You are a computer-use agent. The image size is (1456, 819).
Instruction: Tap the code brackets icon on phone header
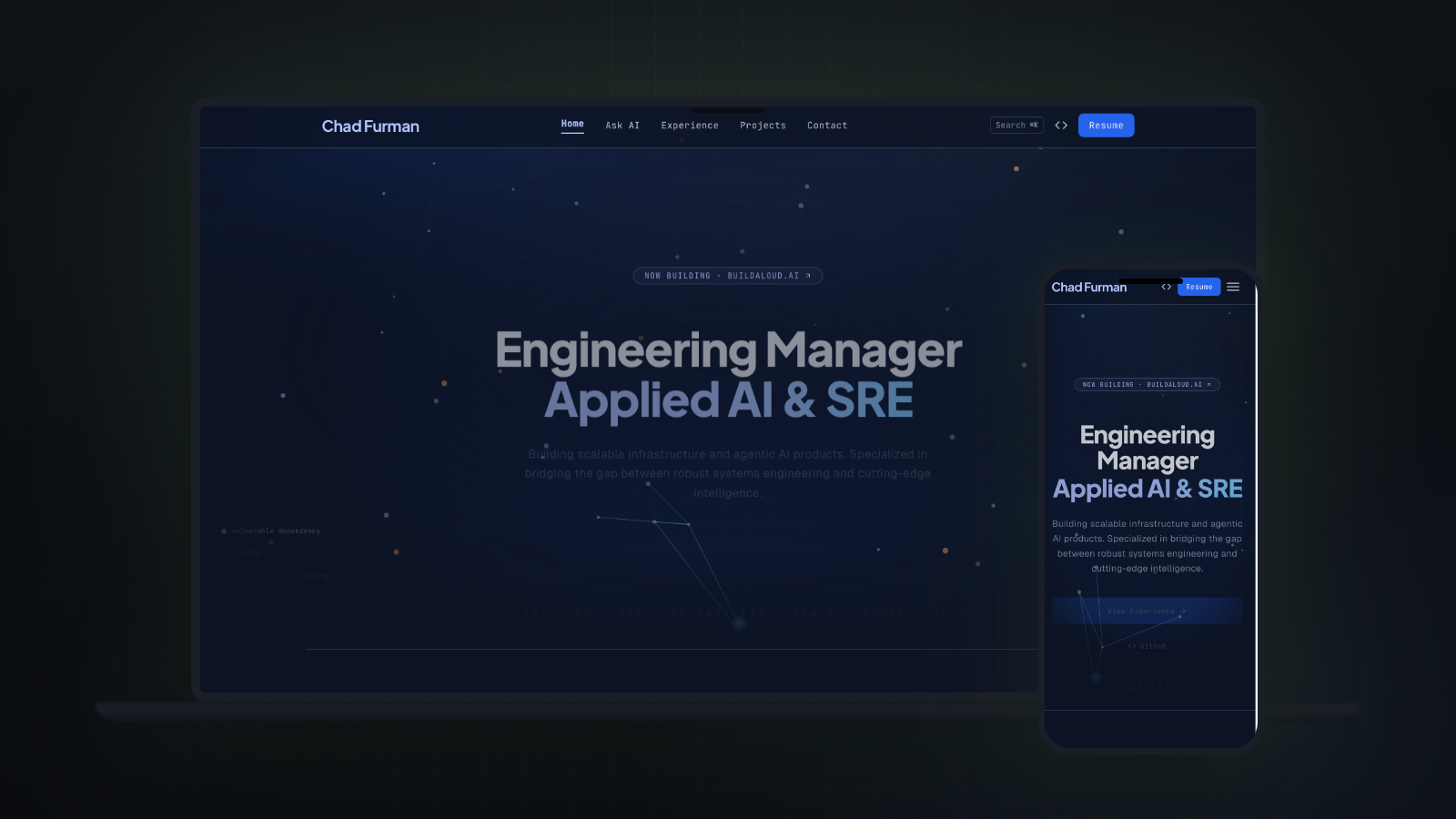coord(1167,287)
